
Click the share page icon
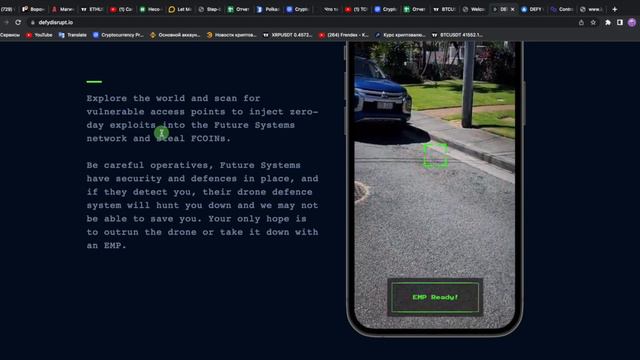[581, 22]
